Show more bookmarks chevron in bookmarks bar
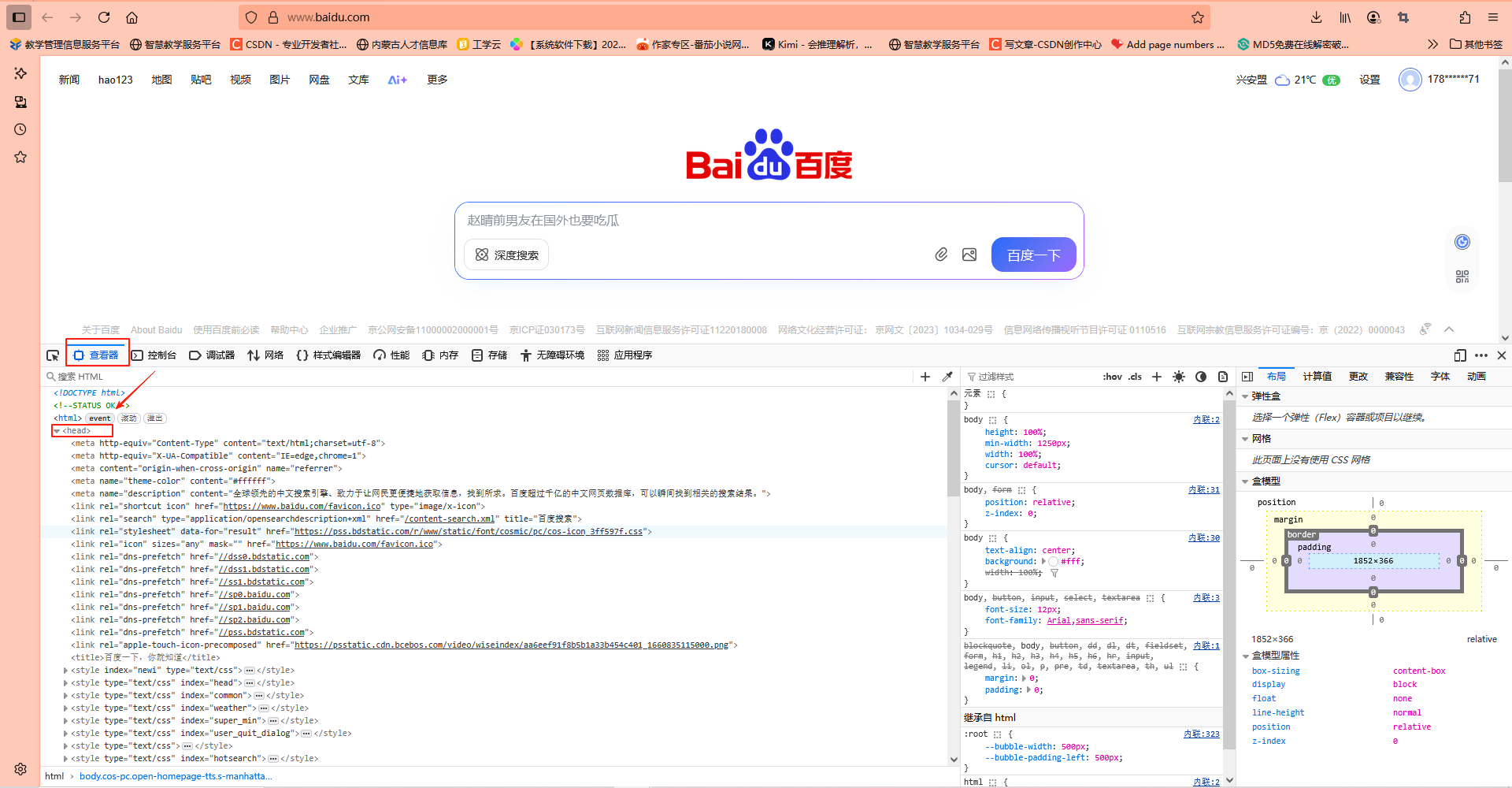The width and height of the screenshot is (1512, 788). pyautogui.click(x=1432, y=44)
